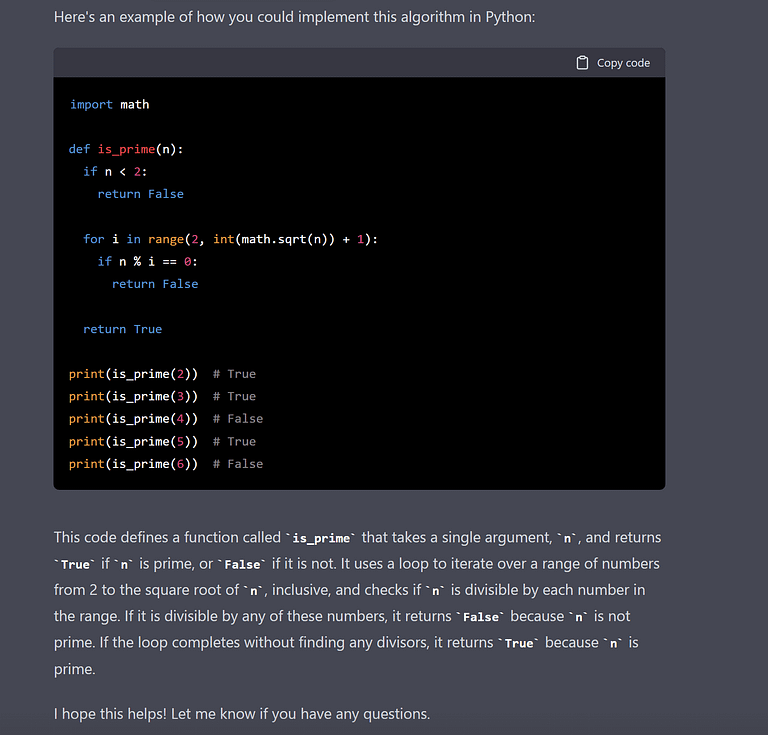
Task: Click 'return False' inside the for loop
Action: tap(155, 284)
